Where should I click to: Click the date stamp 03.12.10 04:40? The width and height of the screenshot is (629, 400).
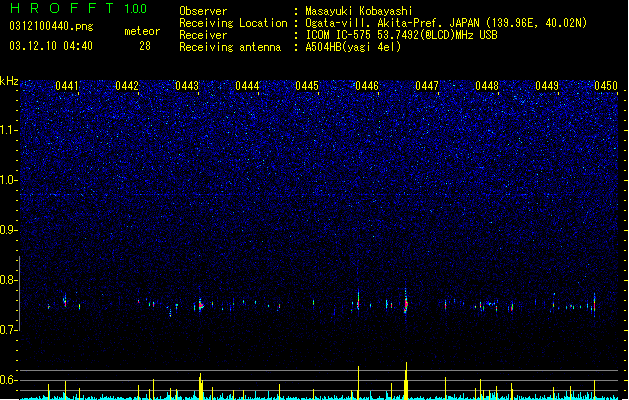51,46
